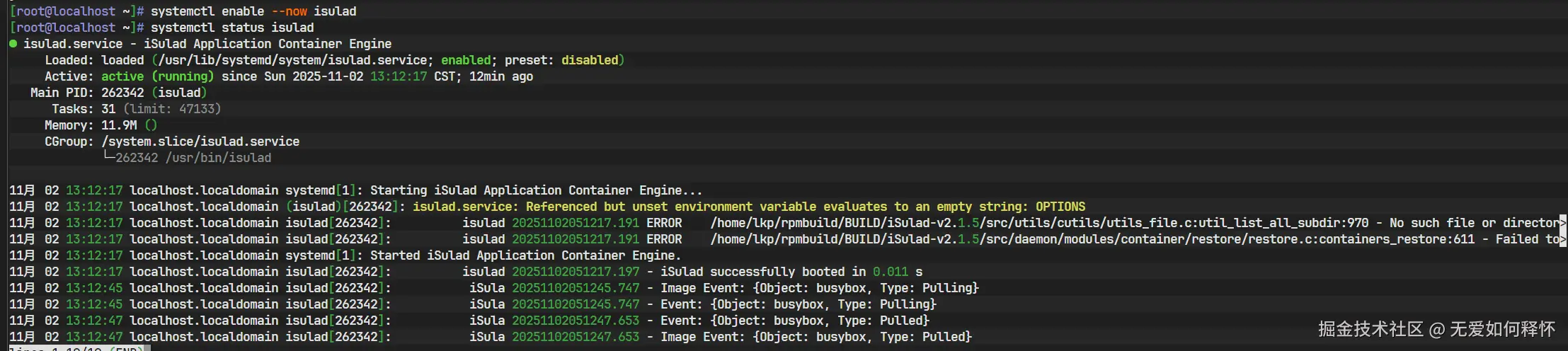Viewport: 1568px width, 351px height.
Task: Click the Memory value 11.9M
Action: [119, 125]
